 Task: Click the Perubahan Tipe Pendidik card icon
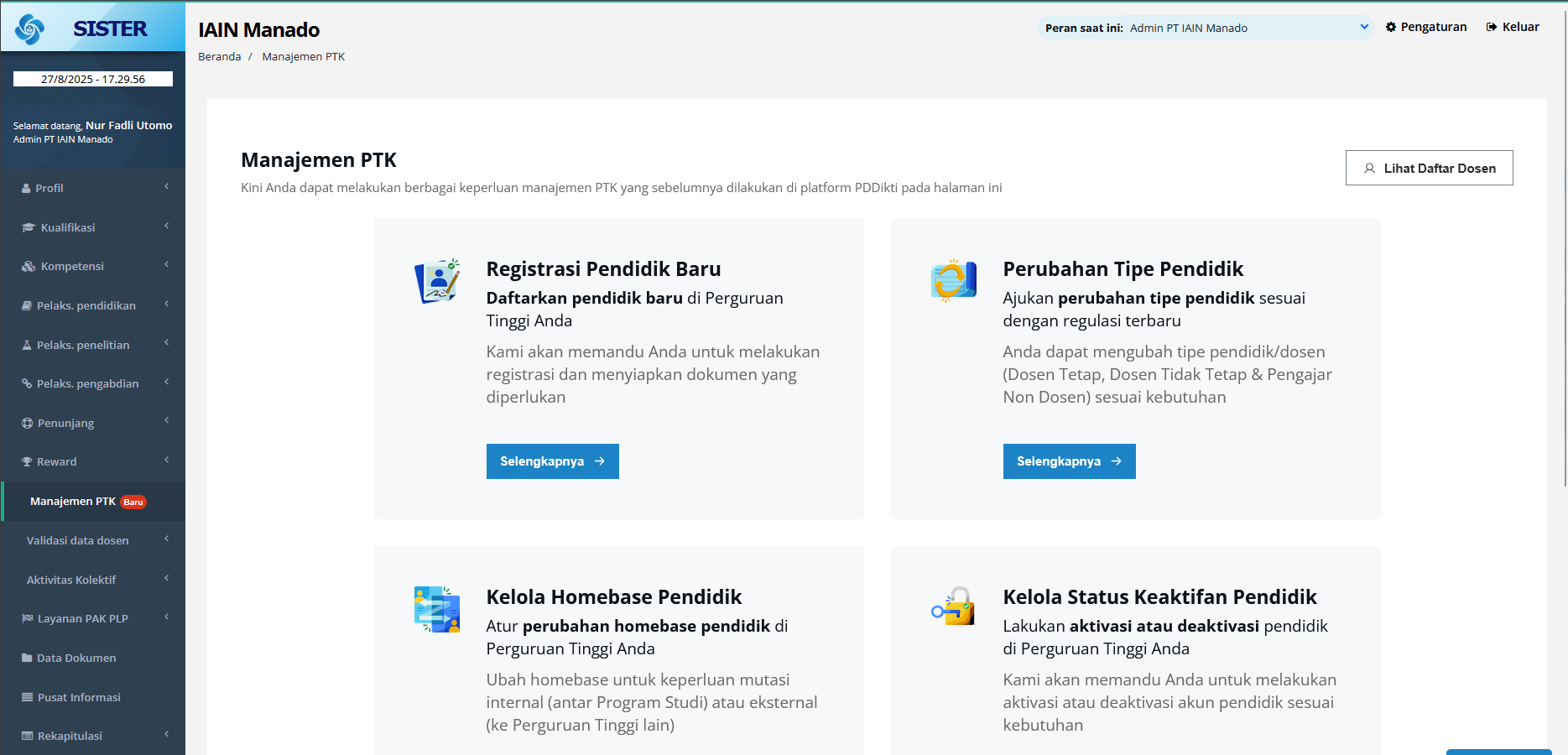(953, 280)
